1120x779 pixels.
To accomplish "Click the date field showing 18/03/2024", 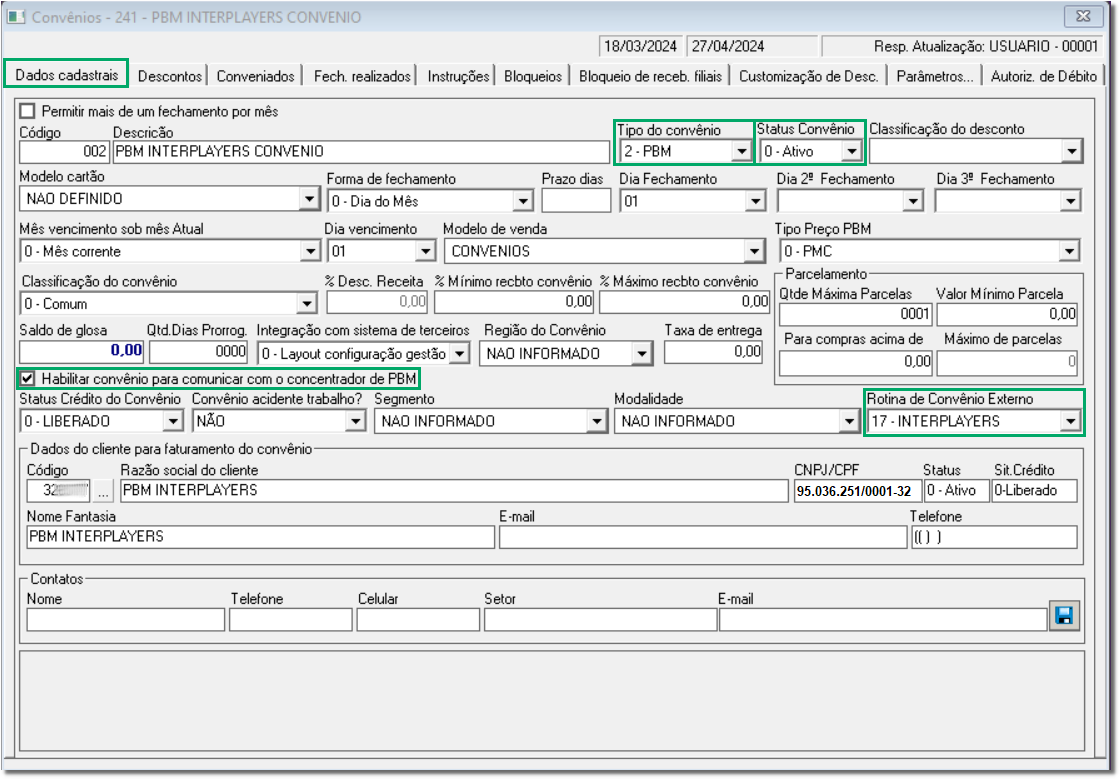I will click(x=641, y=46).
